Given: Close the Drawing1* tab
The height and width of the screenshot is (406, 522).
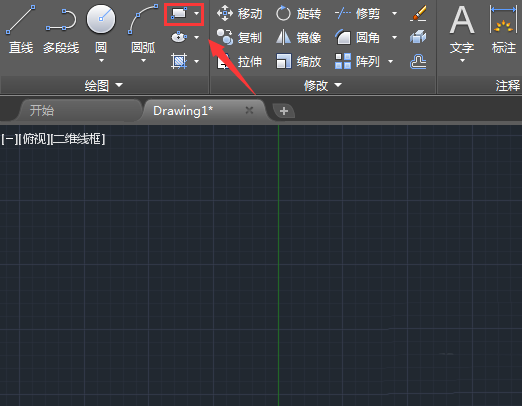Looking at the screenshot, I should point(249,110).
